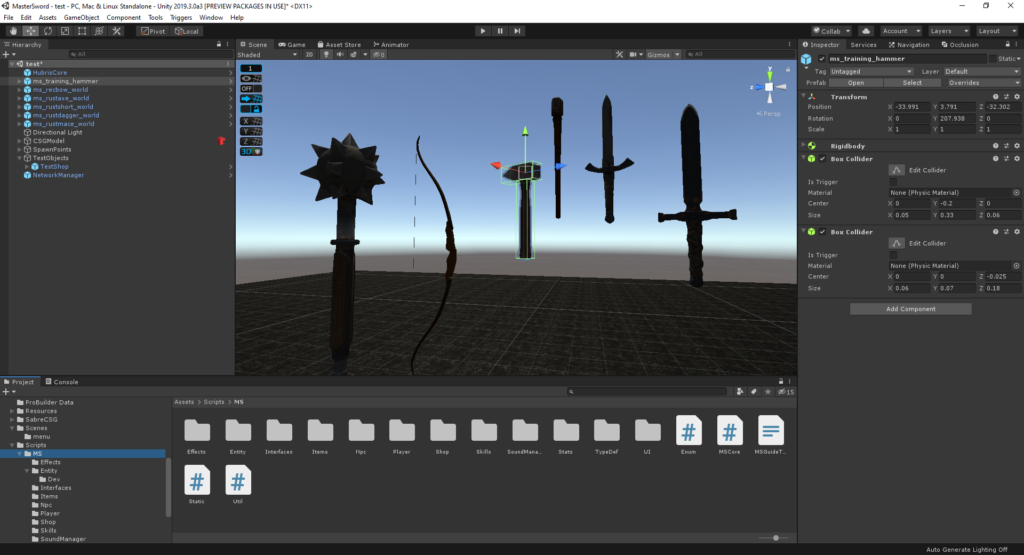Toggle Is Trigger on second Box Collider
This screenshot has width=1024, height=555.
[893, 255]
